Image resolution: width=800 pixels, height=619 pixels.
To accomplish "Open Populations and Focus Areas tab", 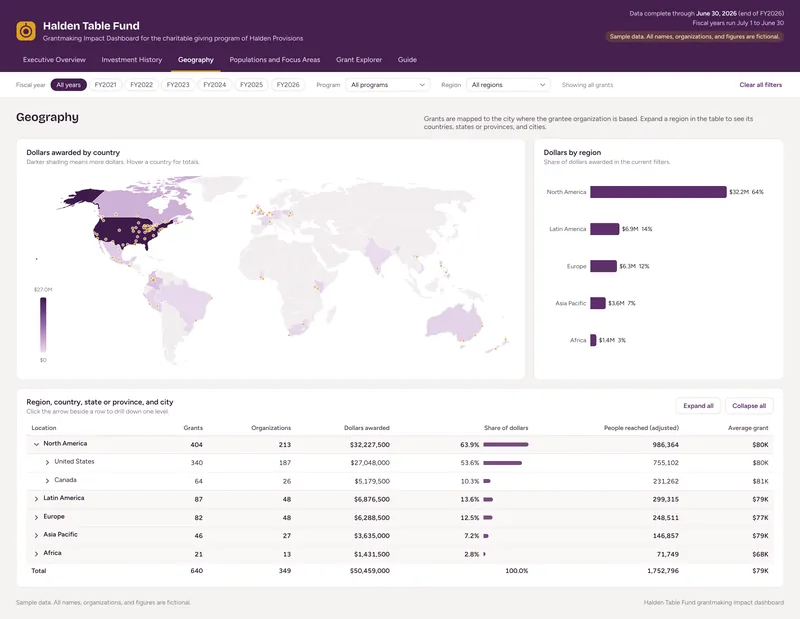I will (274, 60).
